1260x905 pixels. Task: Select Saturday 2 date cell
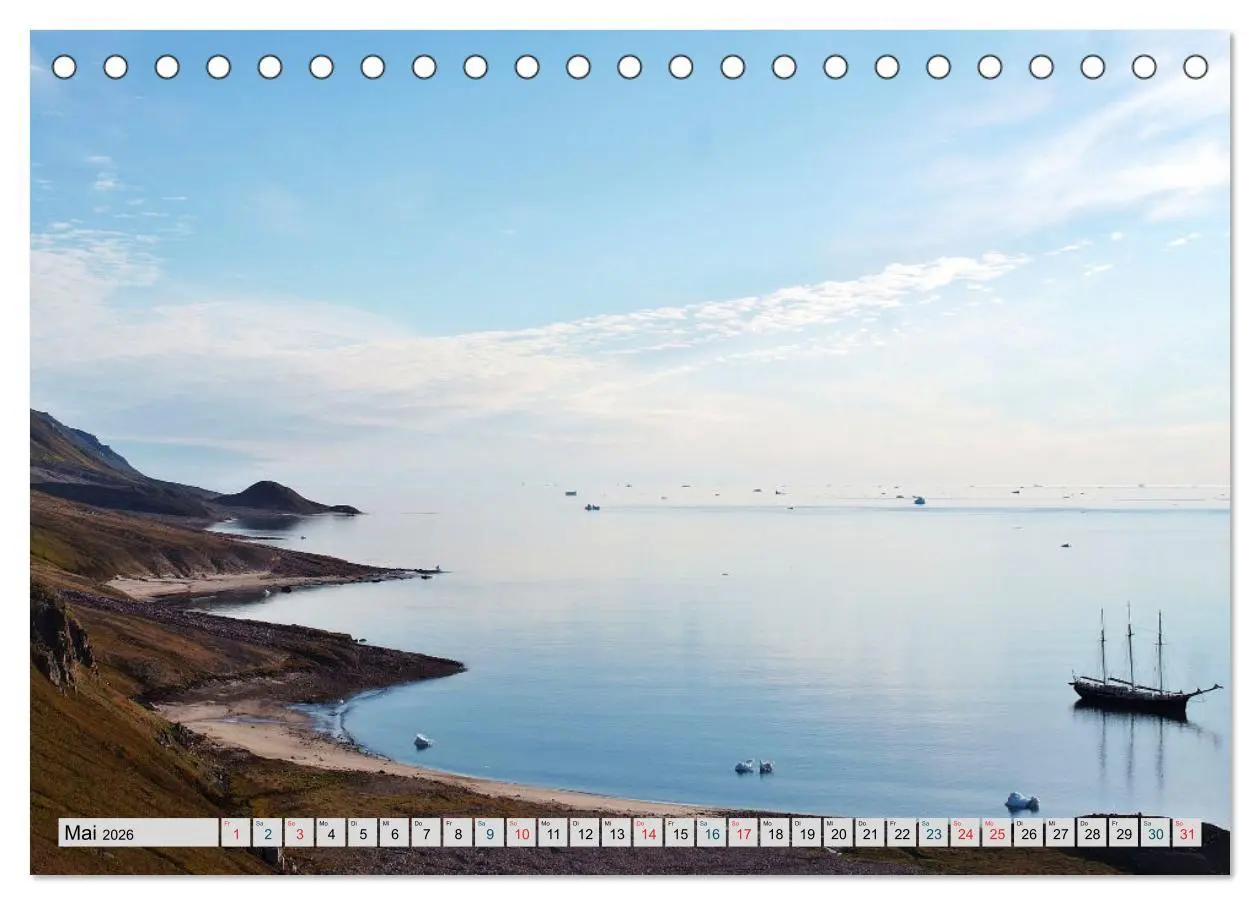tap(267, 833)
